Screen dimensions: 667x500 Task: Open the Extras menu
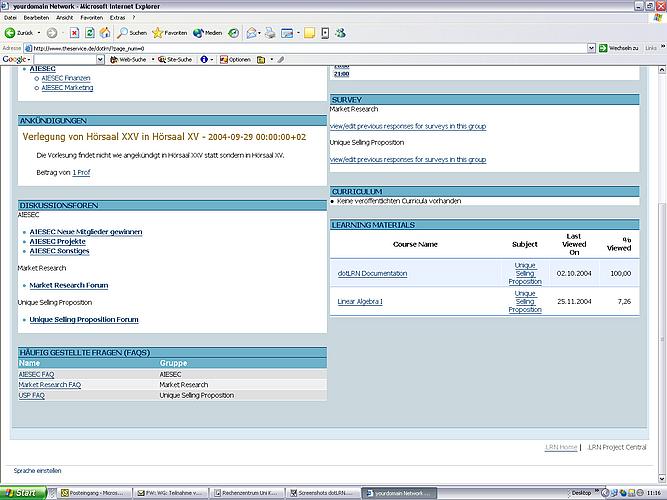click(x=117, y=18)
